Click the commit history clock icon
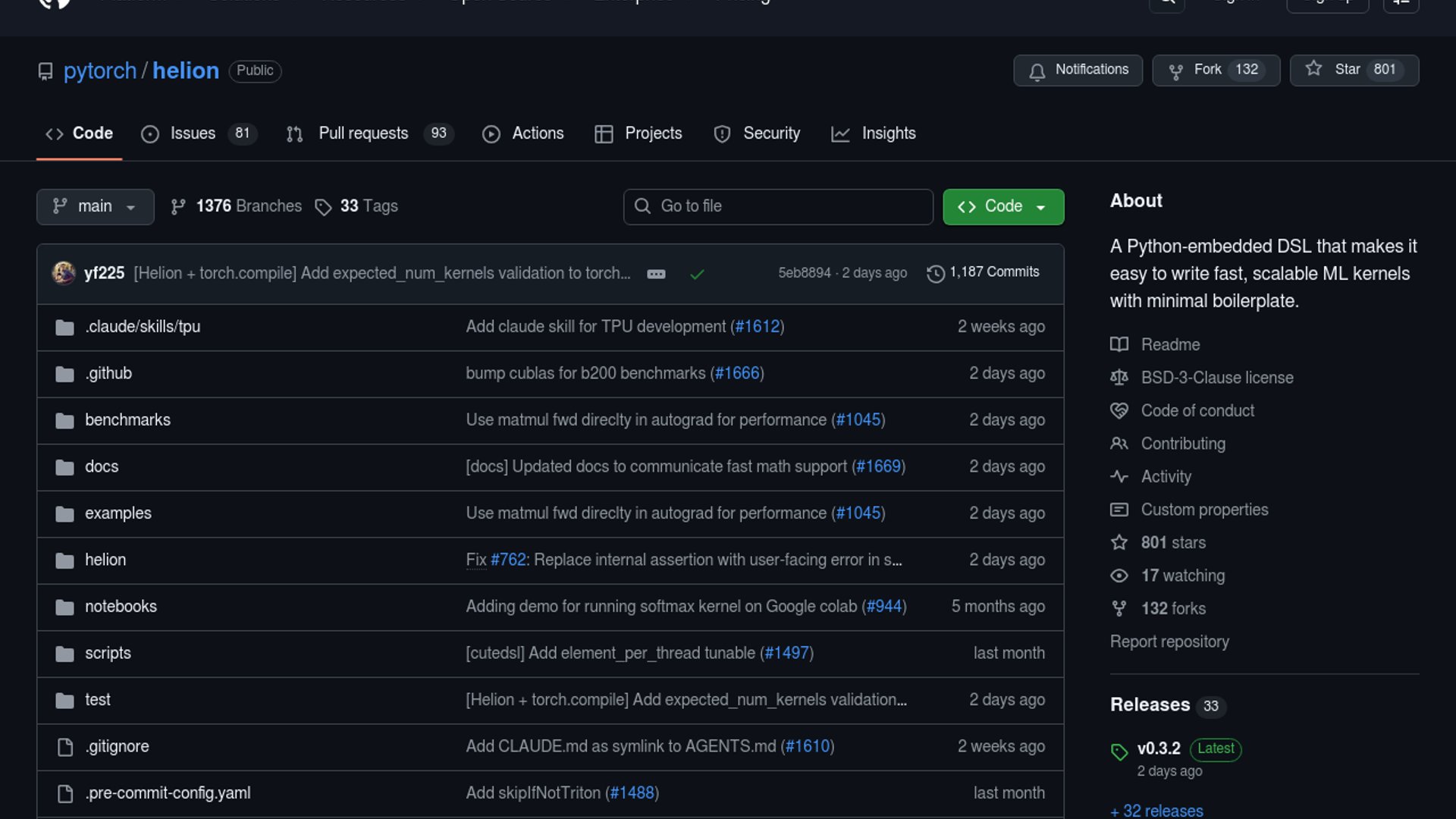This screenshot has width=1456, height=819. pos(935,273)
